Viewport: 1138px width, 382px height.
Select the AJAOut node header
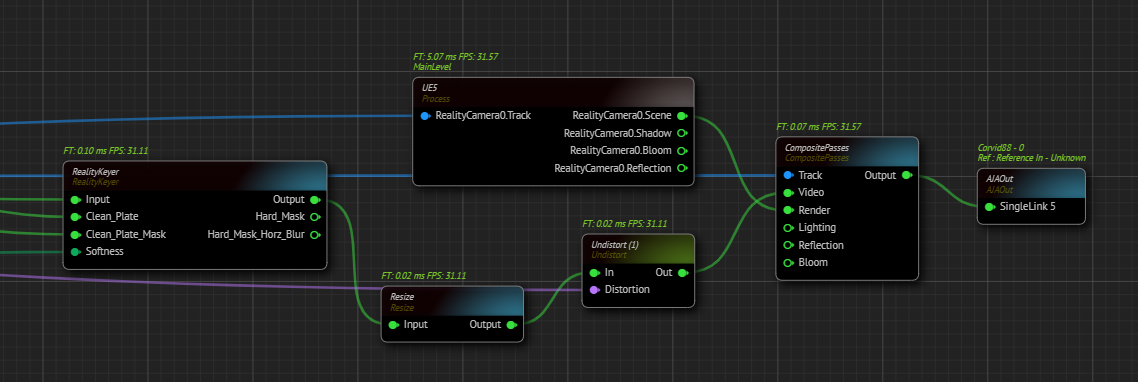tap(1031, 183)
